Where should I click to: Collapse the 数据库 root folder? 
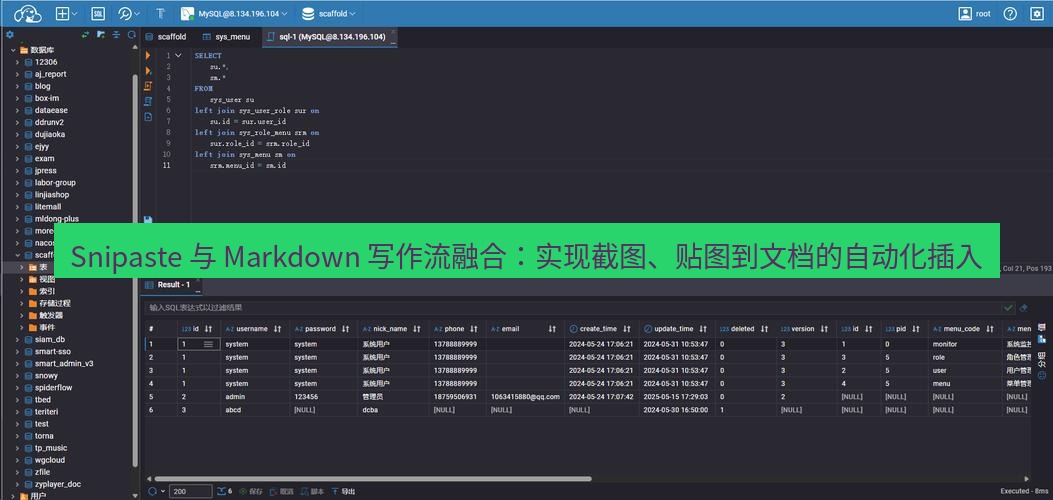point(13,50)
